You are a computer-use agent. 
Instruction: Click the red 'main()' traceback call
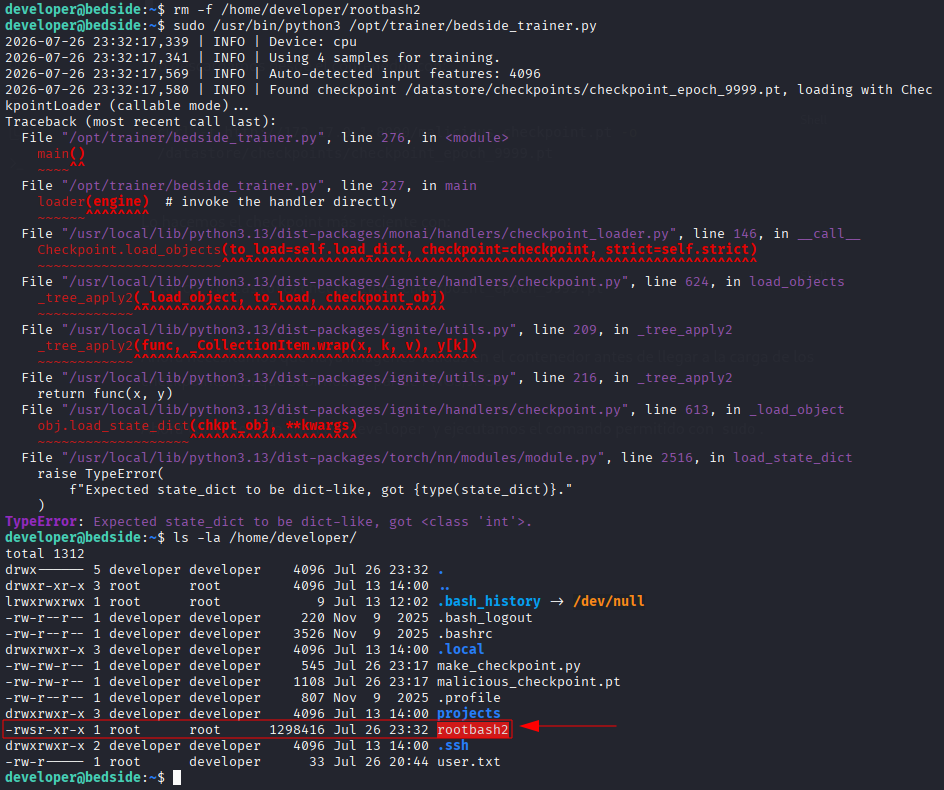pos(61,154)
